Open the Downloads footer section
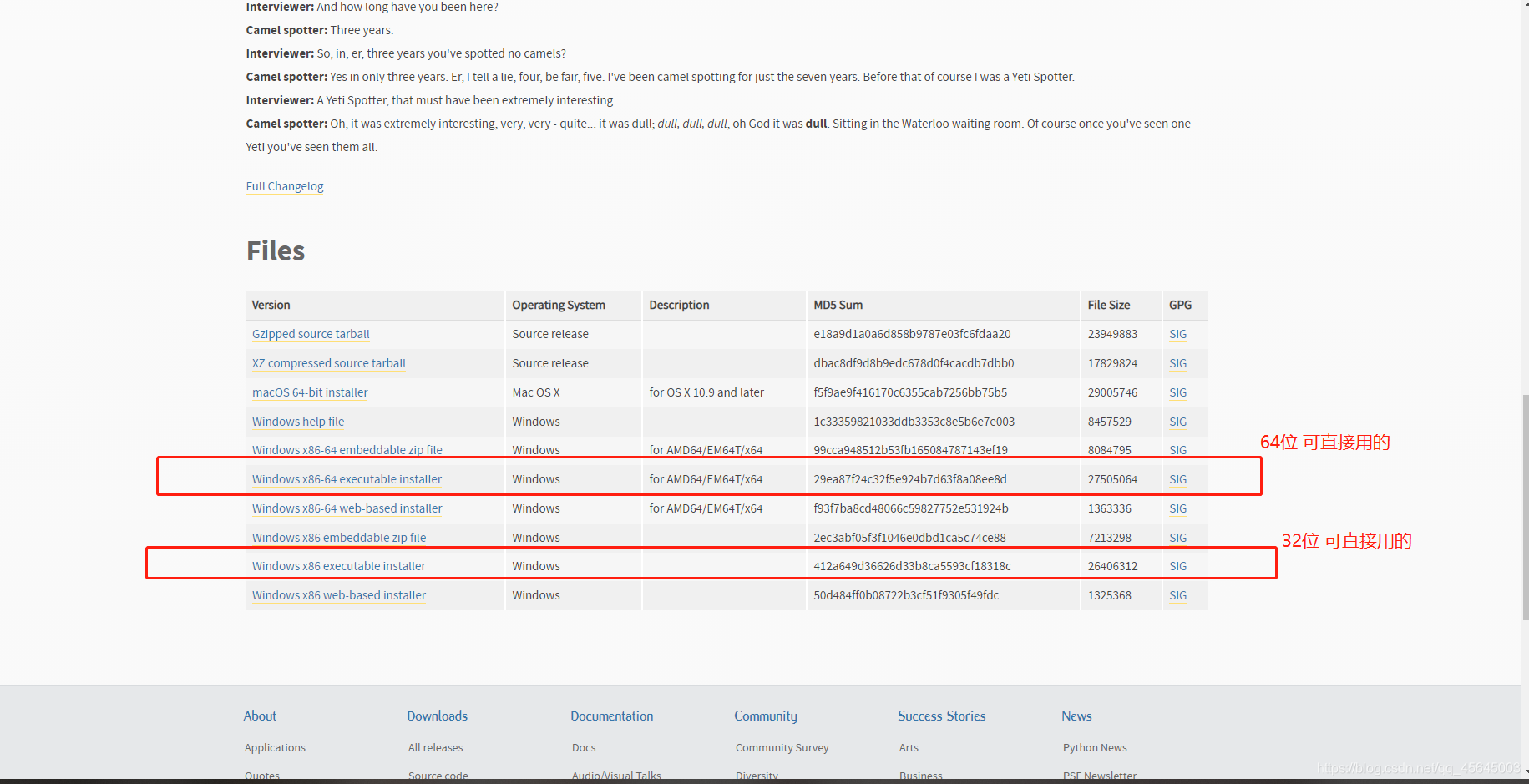 coord(438,716)
